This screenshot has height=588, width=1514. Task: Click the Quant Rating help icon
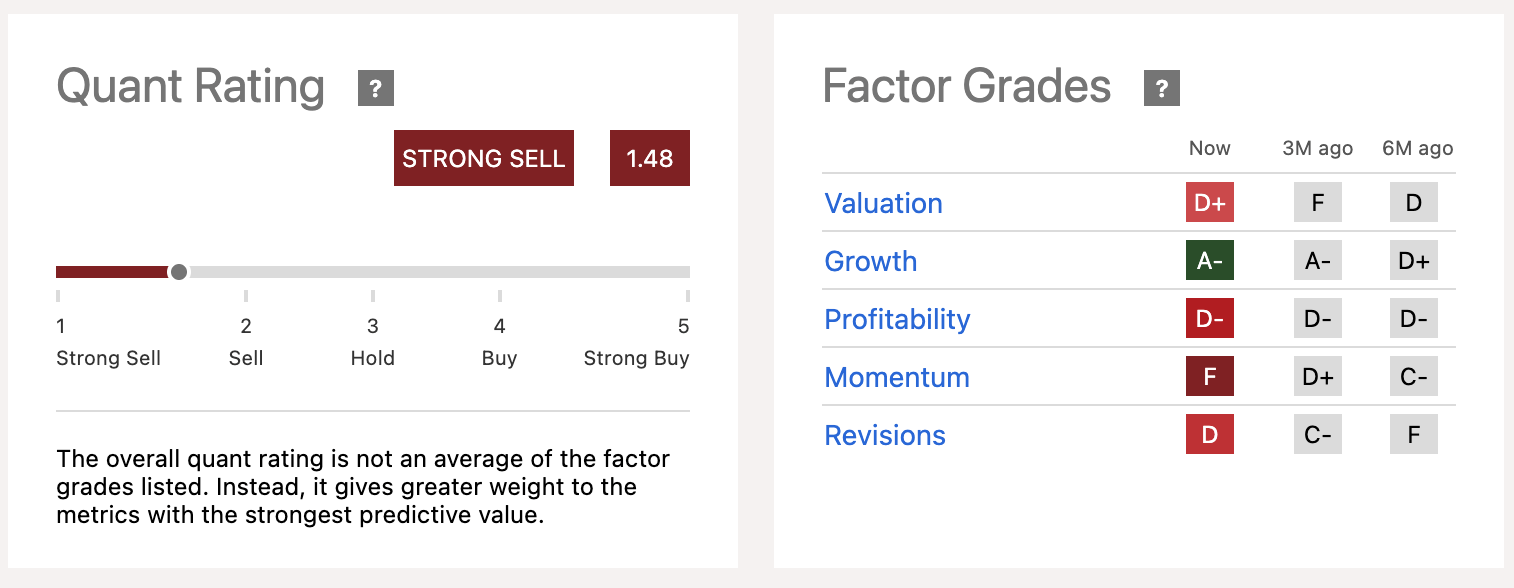(x=375, y=88)
